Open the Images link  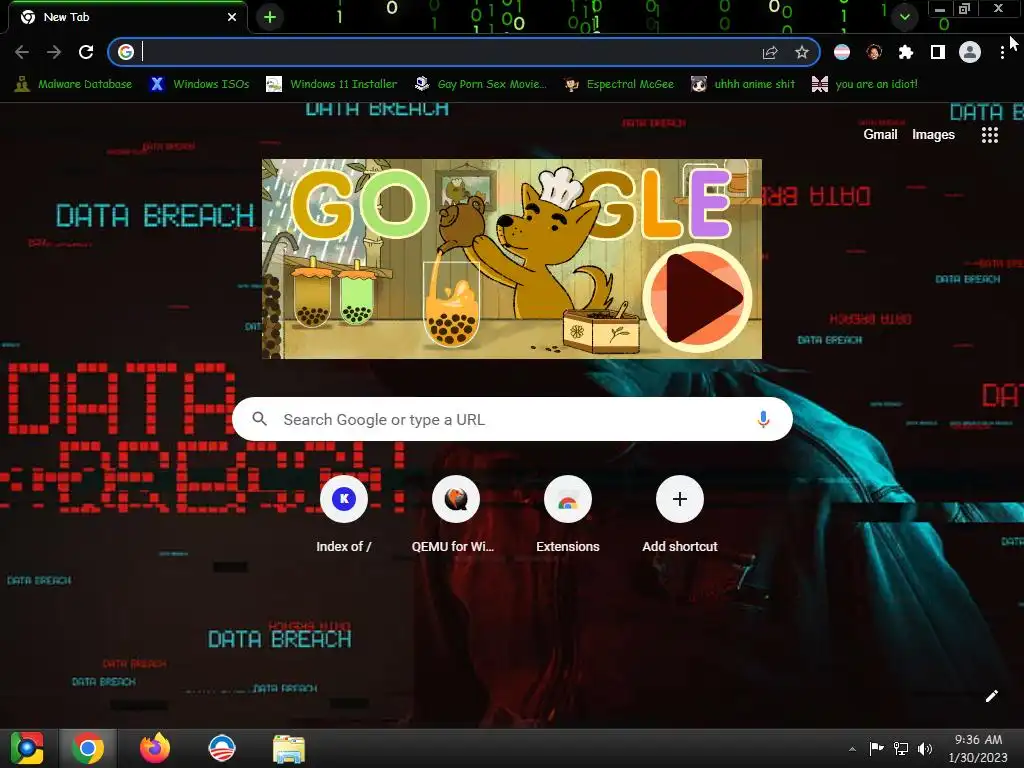click(x=933, y=135)
